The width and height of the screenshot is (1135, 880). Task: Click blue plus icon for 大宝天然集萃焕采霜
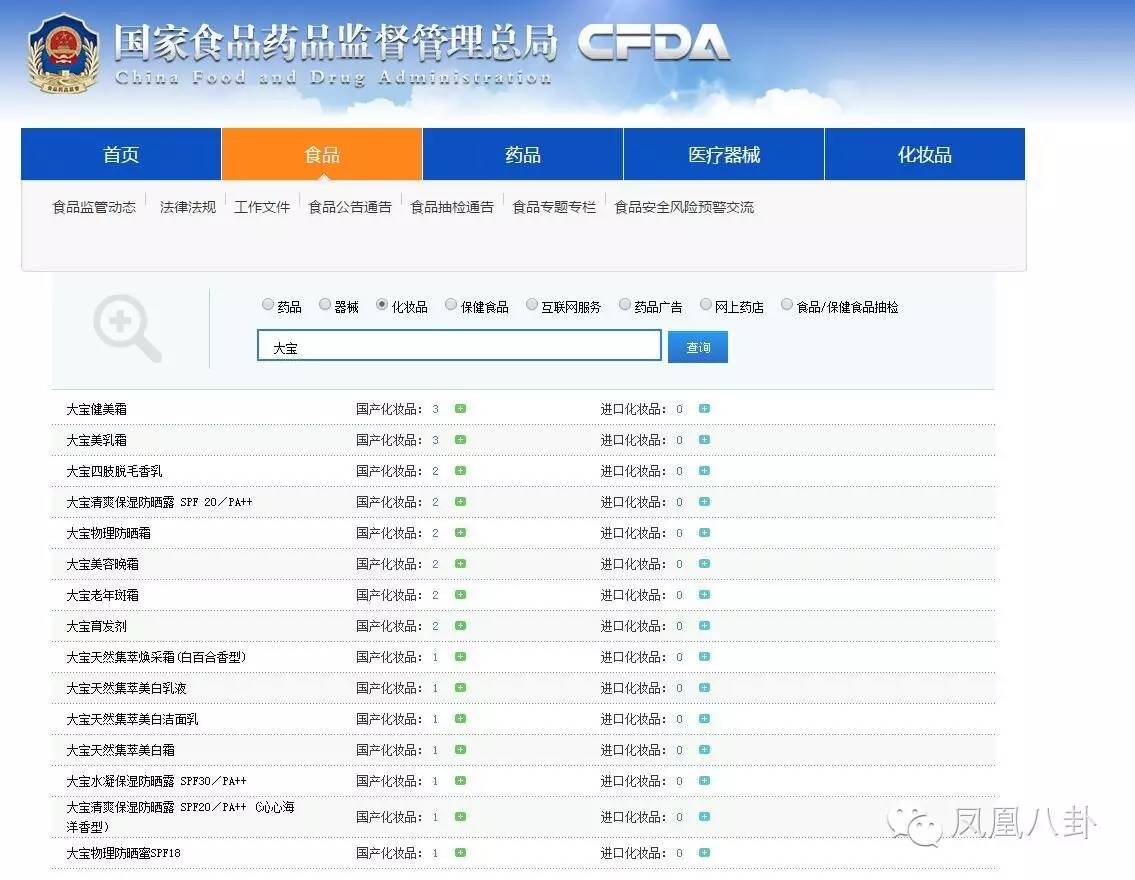704,657
